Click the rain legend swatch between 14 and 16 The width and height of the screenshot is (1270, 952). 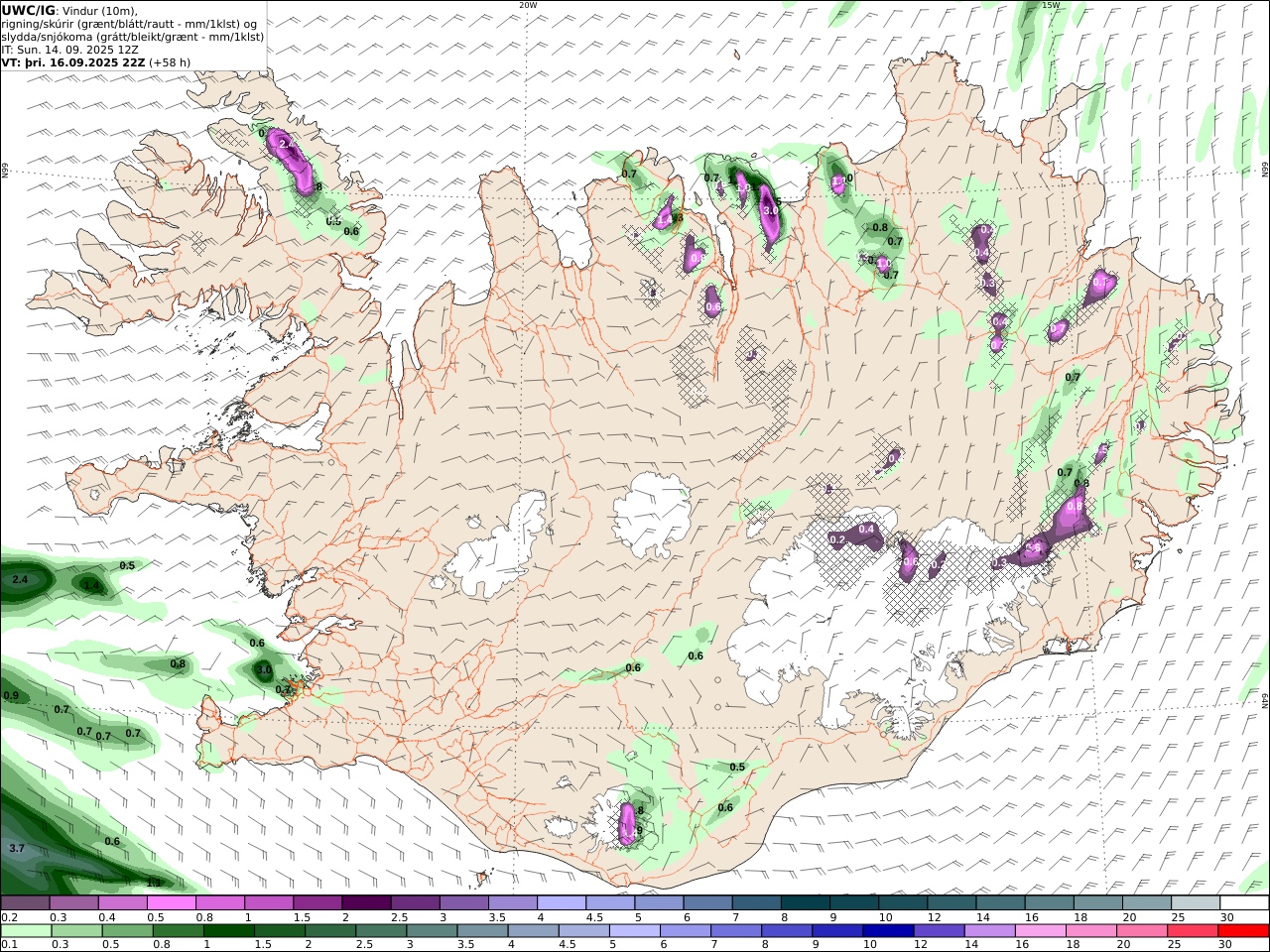(990, 931)
